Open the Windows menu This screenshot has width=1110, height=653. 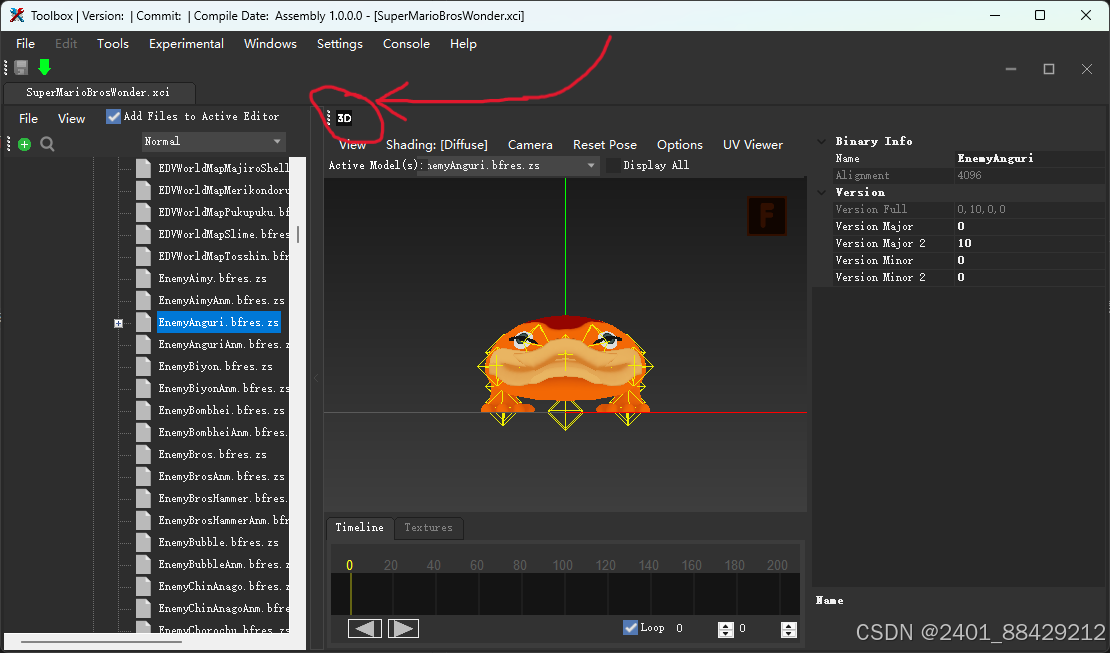[x=270, y=44]
